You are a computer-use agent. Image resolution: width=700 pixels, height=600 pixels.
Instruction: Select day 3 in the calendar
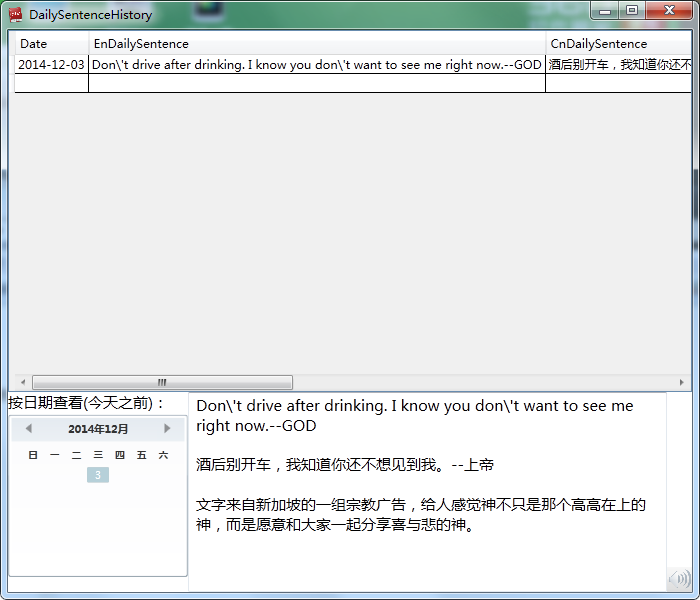(x=98, y=475)
